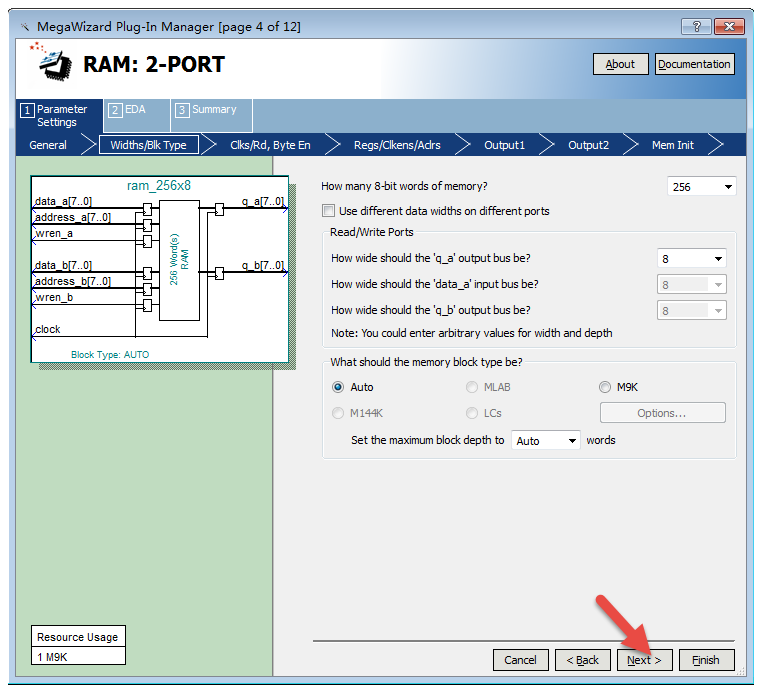The width and height of the screenshot is (762, 693).
Task: Switch to the Parameter Settings tab
Action: 59,116
